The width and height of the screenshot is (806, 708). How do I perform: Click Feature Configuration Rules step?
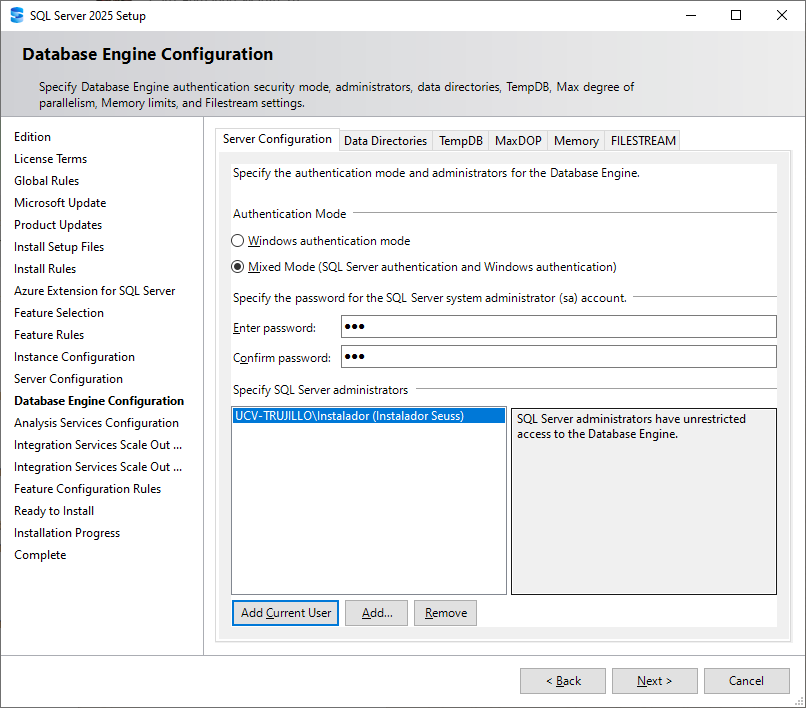point(87,489)
